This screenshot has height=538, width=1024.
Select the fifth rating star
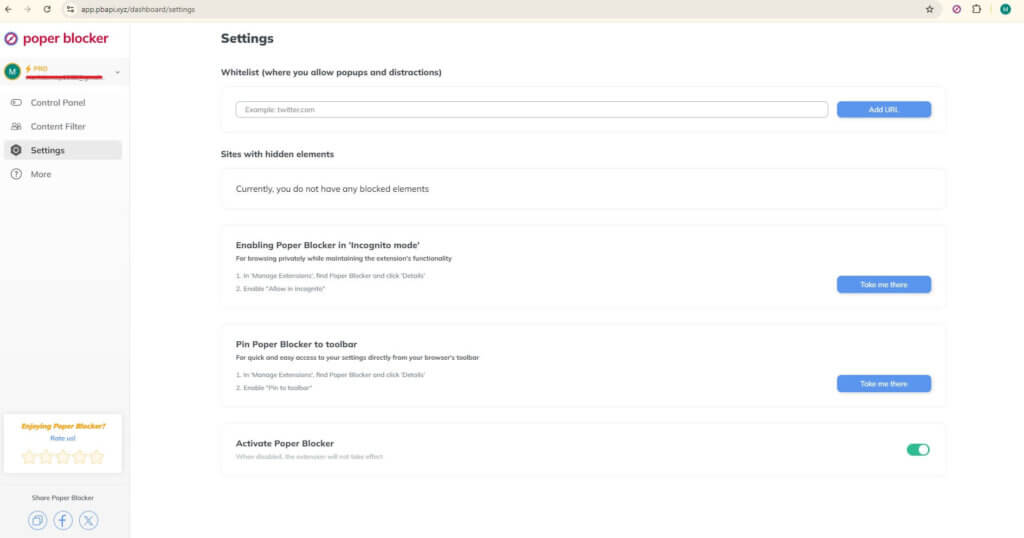[97, 457]
